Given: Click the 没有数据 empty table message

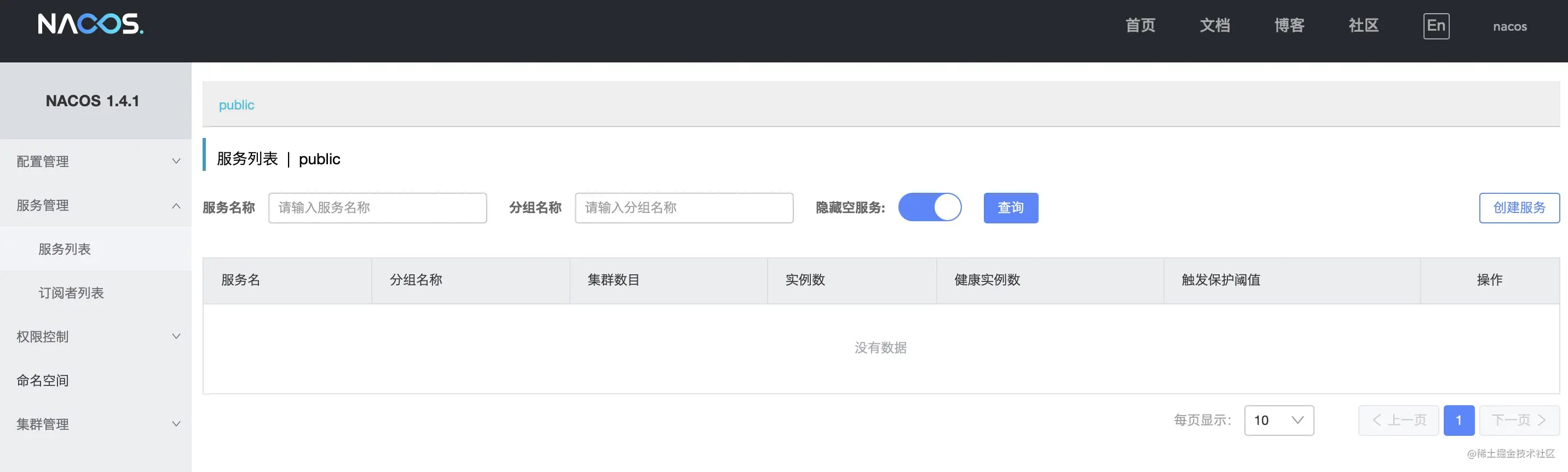Looking at the screenshot, I should 880,348.
